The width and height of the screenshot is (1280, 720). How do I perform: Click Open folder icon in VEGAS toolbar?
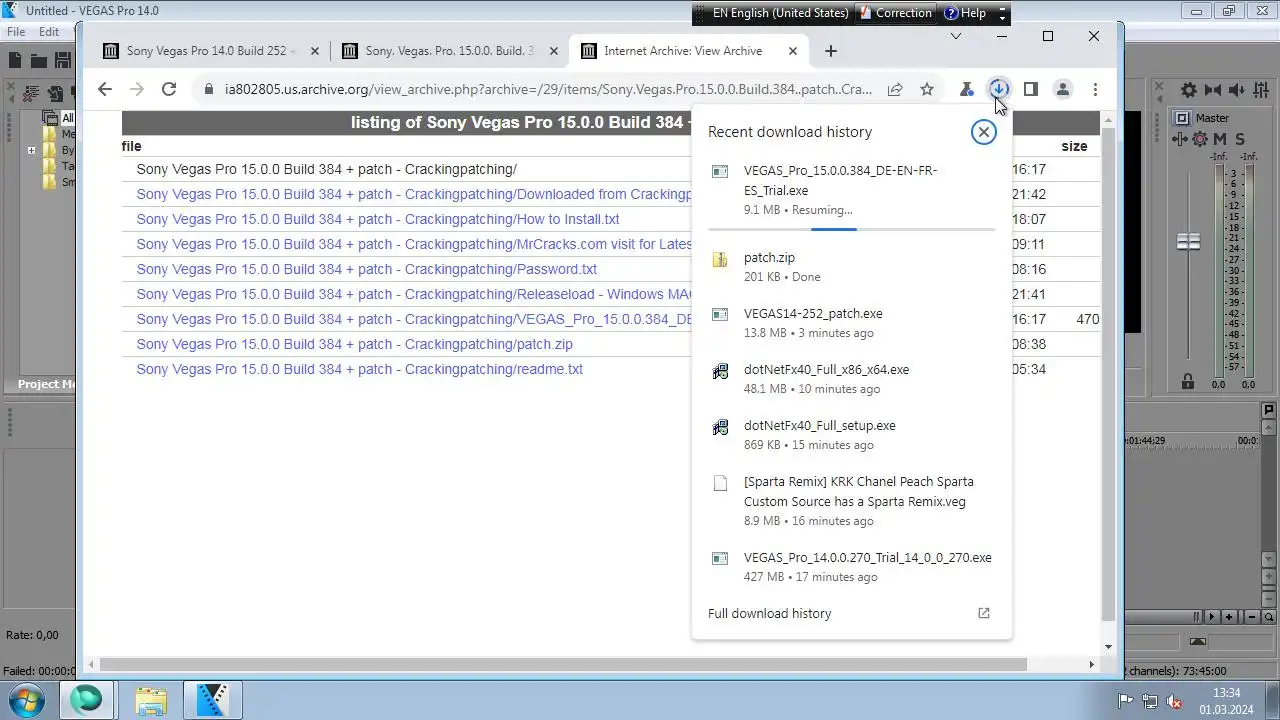click(39, 61)
